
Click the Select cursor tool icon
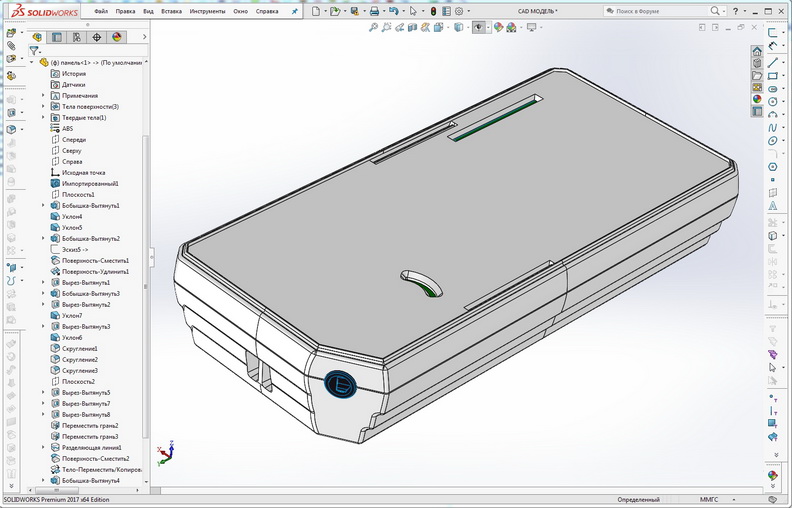[413, 11]
